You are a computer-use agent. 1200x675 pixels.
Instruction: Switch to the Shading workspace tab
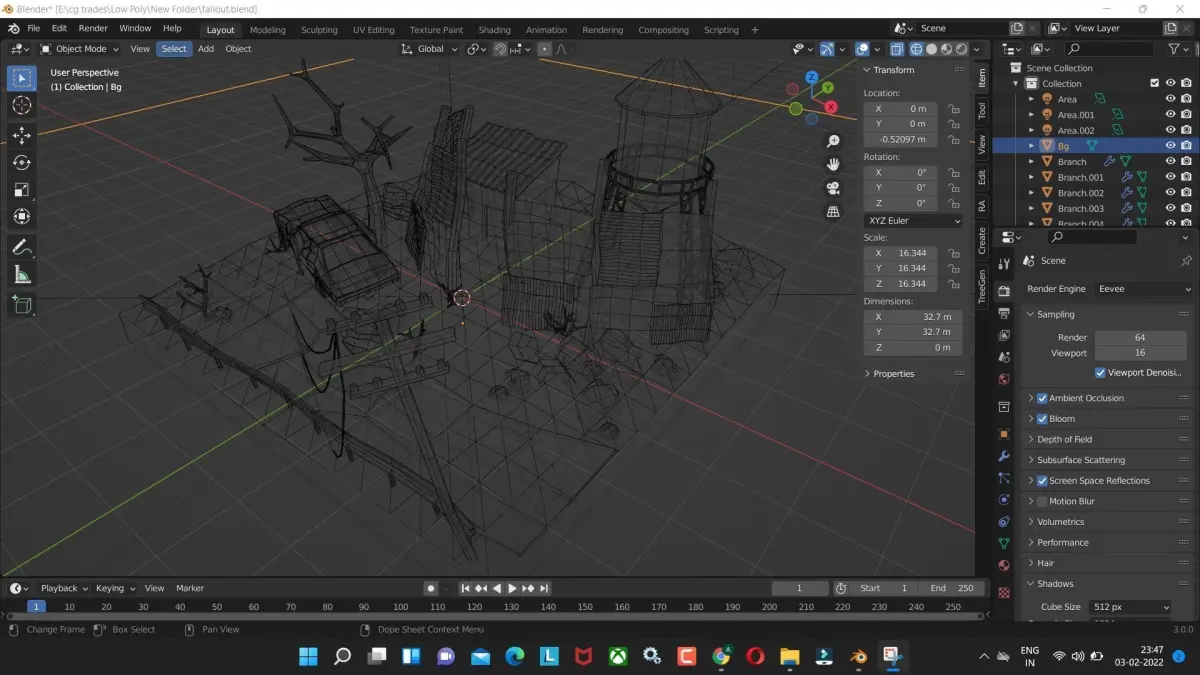tap(494, 30)
